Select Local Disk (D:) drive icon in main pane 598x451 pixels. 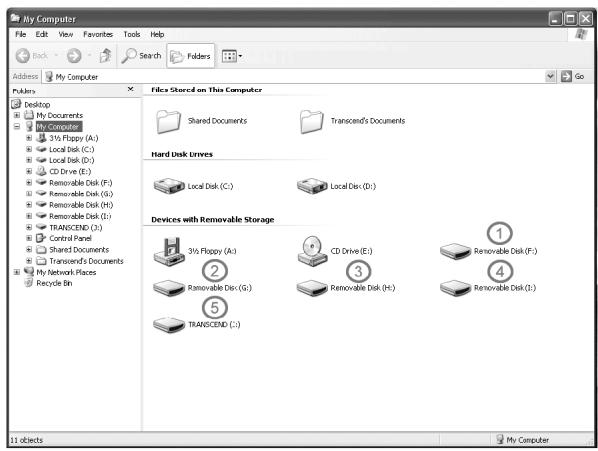click(x=312, y=186)
